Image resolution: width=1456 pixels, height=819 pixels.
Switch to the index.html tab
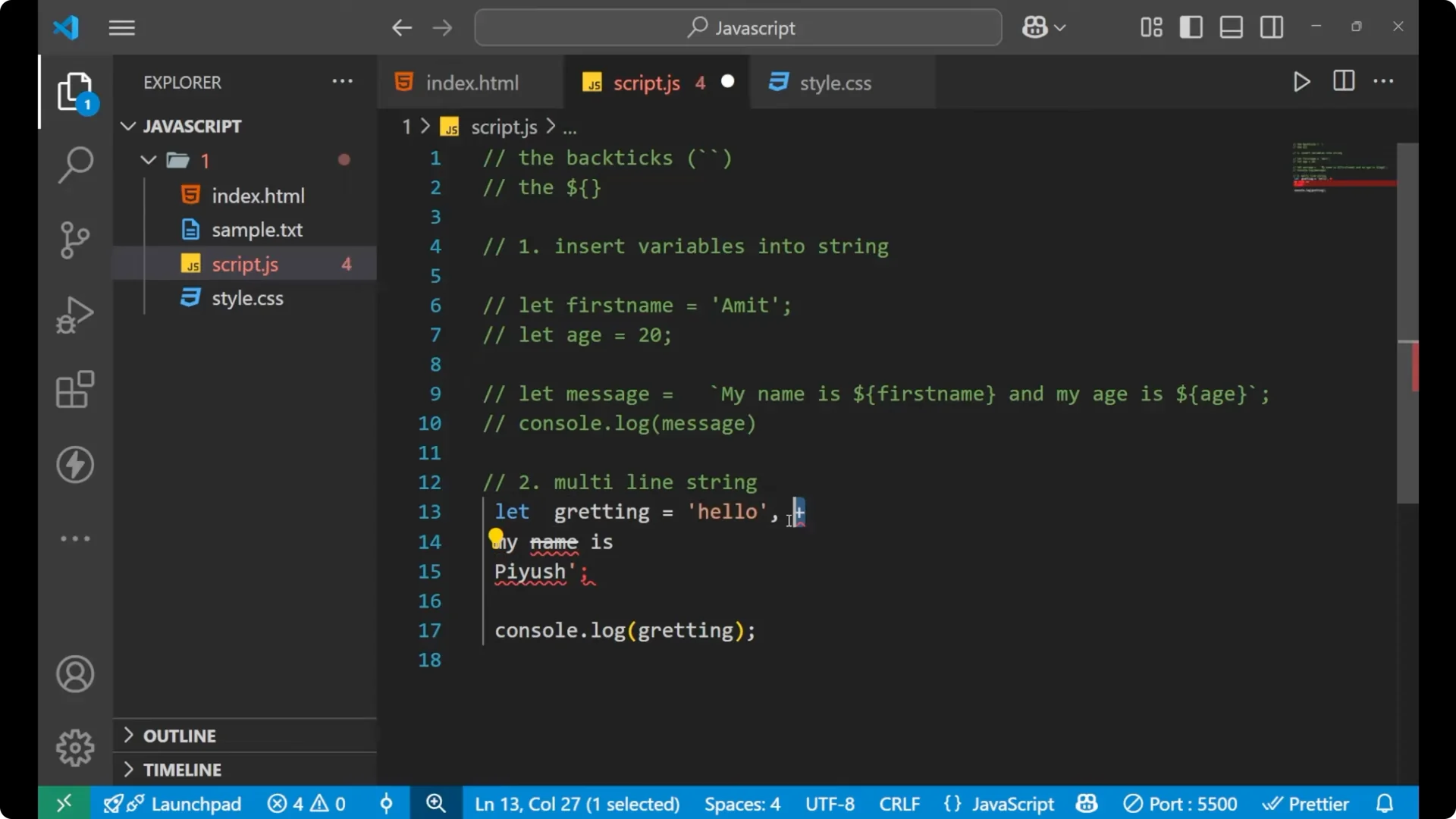[470, 82]
